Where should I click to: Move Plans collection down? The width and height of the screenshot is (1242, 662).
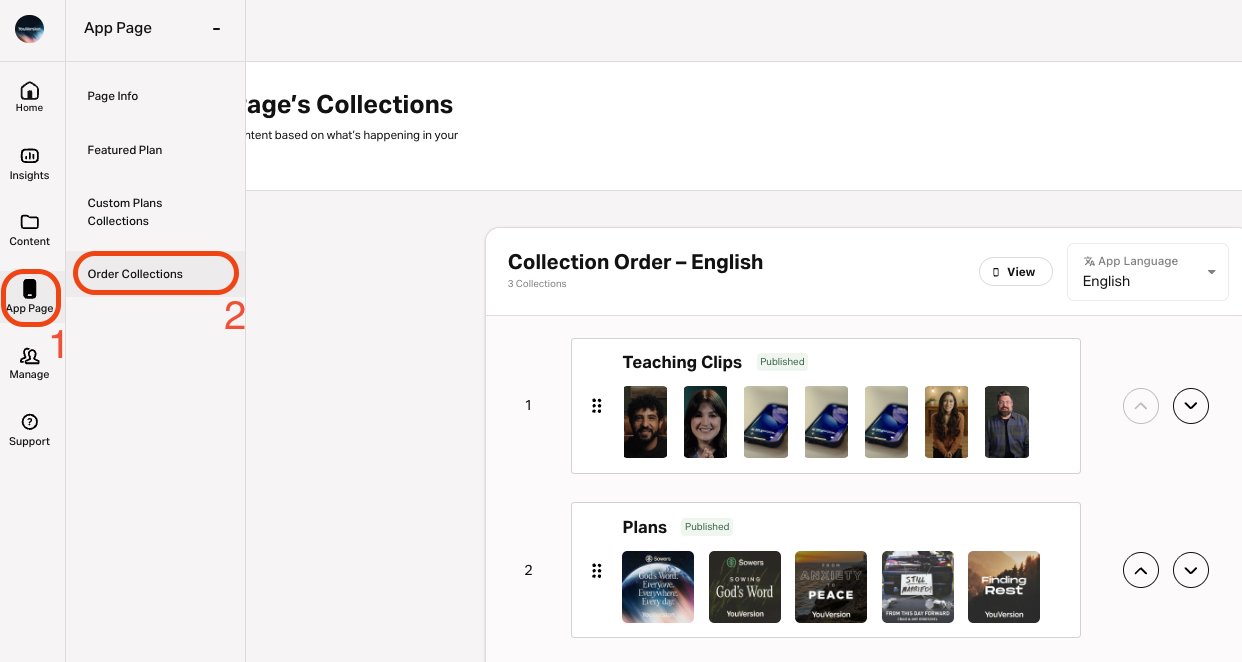(1191, 570)
